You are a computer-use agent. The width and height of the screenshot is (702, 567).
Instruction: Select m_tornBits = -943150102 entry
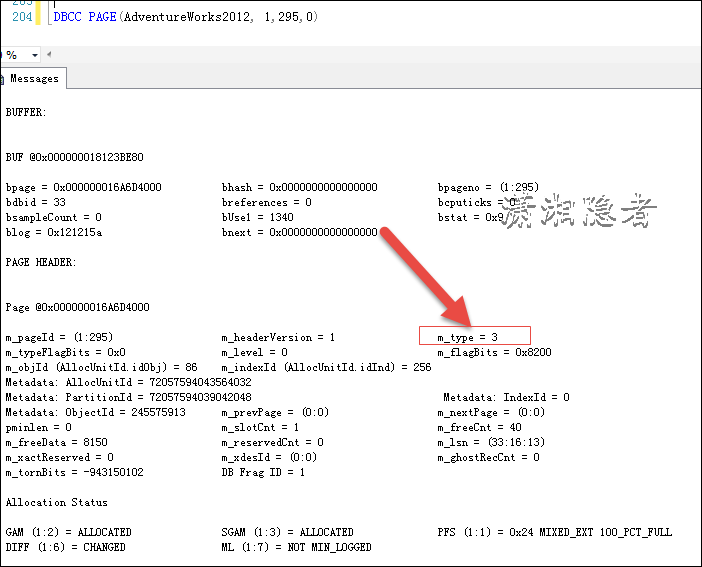point(74,472)
